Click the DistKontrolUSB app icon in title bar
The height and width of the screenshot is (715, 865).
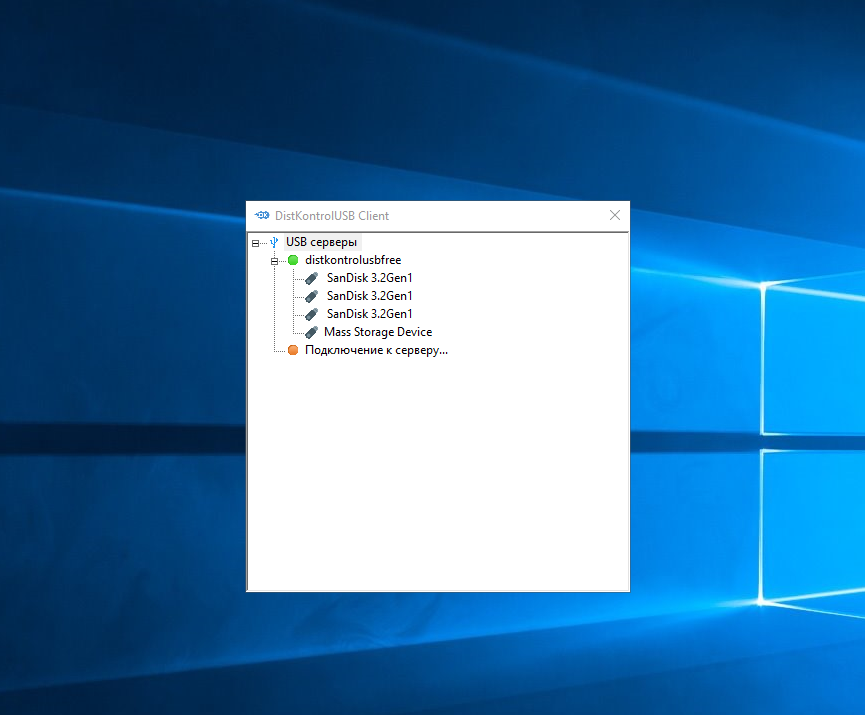(x=262, y=215)
